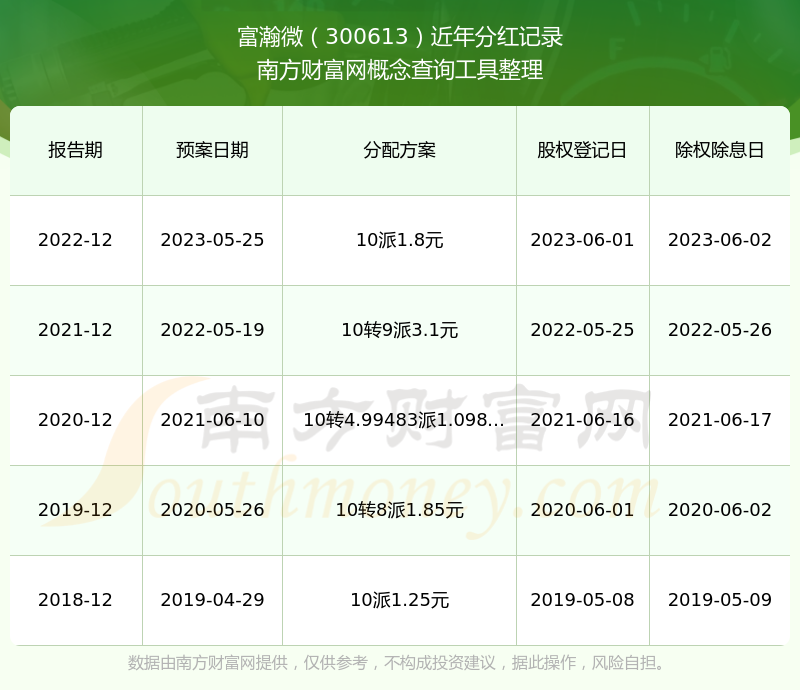Select the 预案日期 column header

tap(212, 150)
